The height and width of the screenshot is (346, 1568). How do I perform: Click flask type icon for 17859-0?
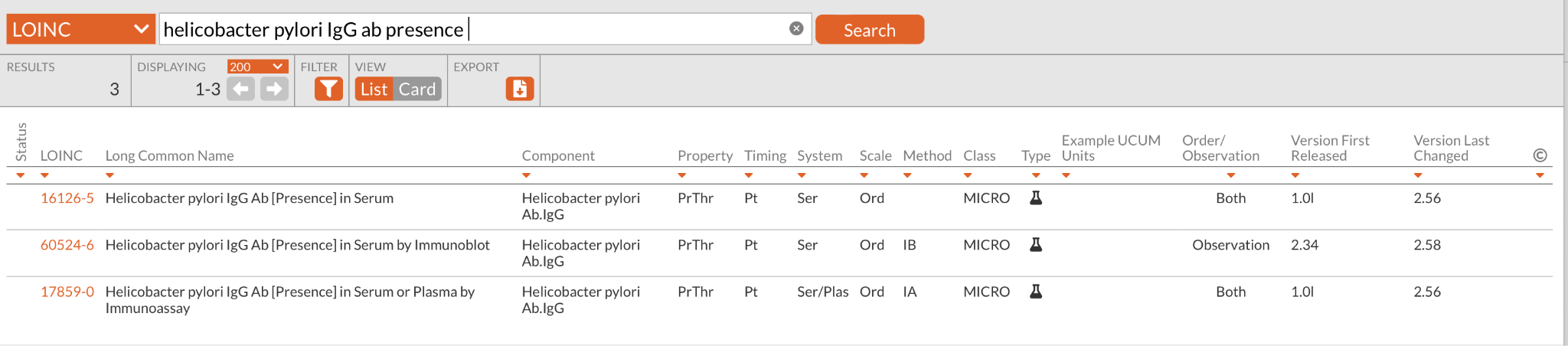tap(1036, 291)
